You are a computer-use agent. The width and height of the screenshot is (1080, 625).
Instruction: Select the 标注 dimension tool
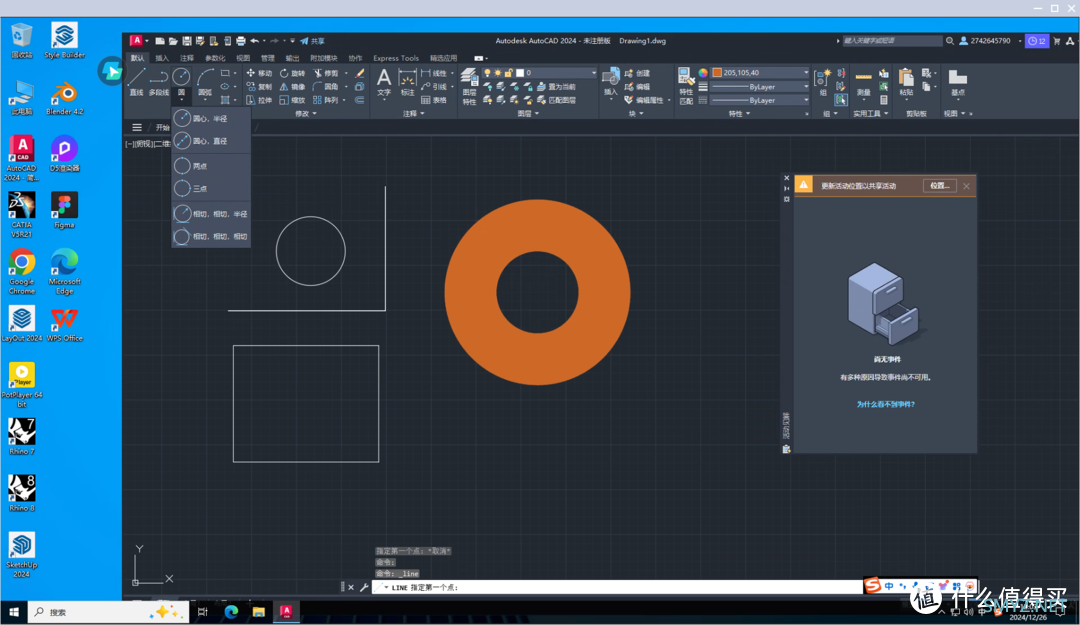(x=408, y=81)
